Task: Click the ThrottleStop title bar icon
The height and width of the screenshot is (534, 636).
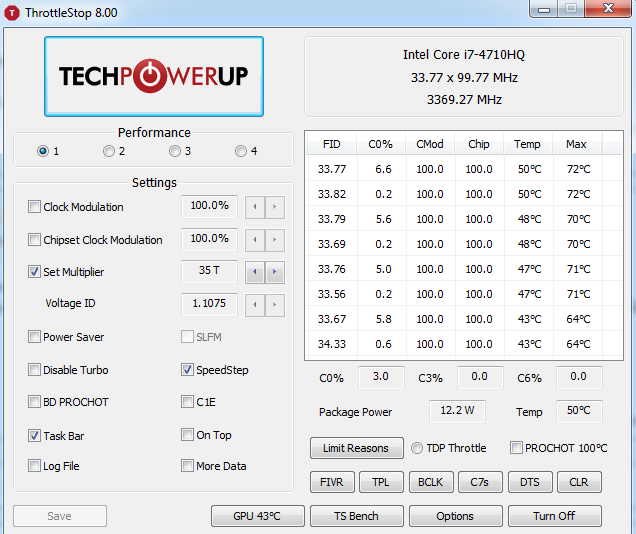Action: coord(12,13)
